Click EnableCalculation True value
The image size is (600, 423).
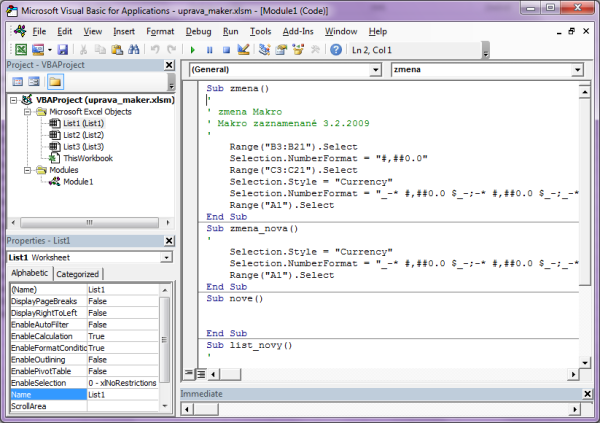pos(122,336)
